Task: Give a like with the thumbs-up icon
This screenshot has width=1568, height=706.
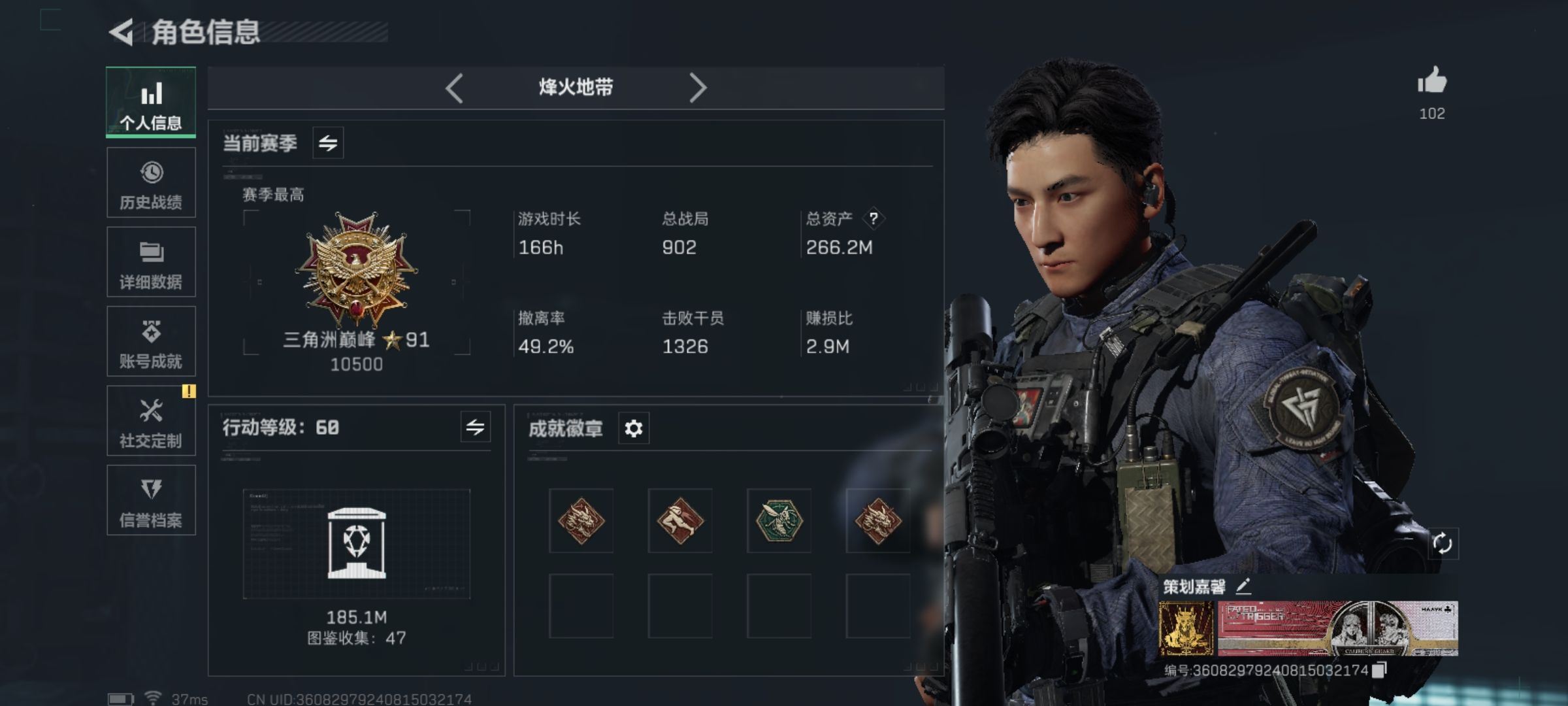Action: 1432,81
